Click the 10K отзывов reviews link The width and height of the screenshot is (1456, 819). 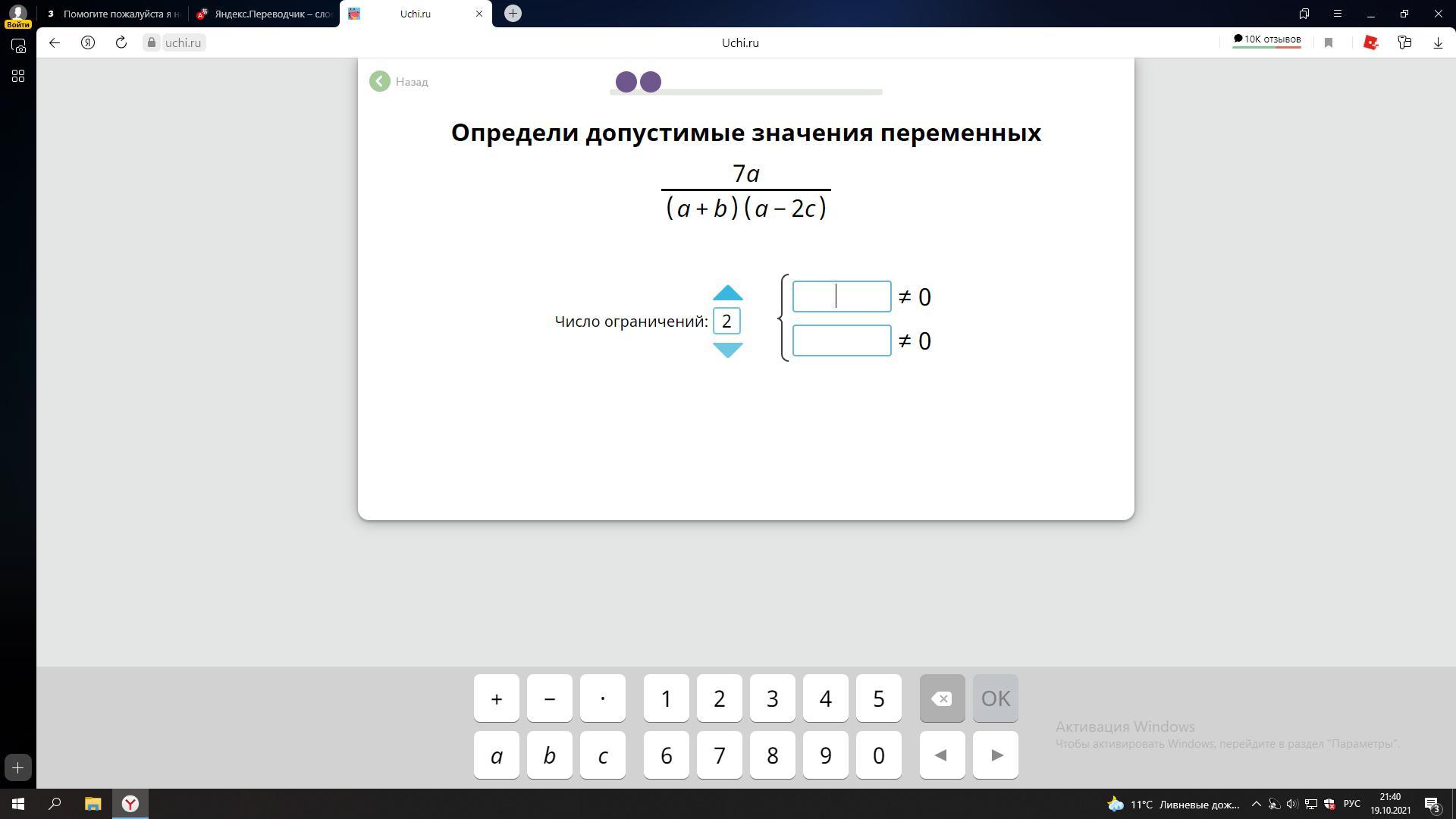(x=1266, y=39)
